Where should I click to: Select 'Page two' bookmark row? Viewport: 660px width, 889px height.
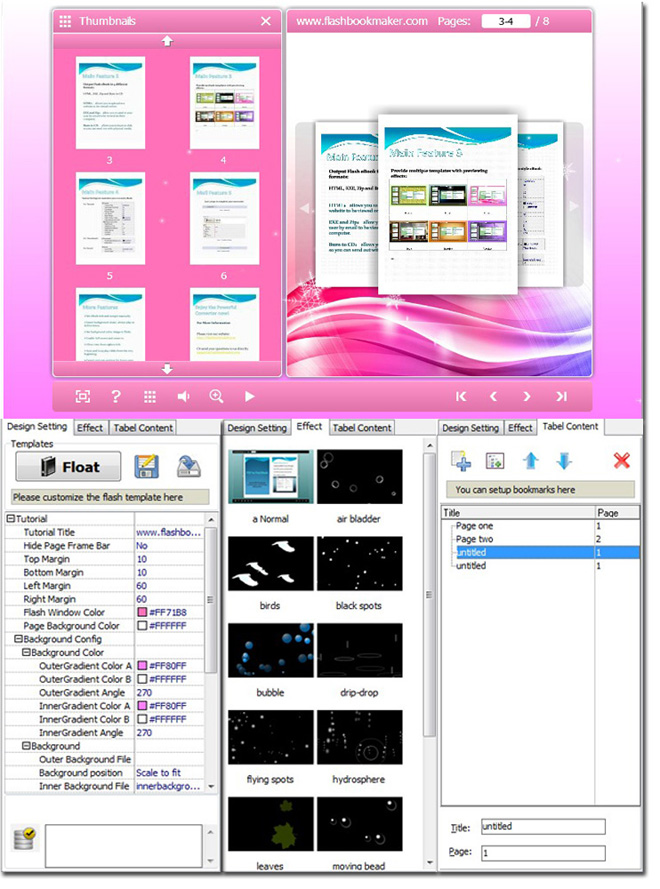(x=540, y=539)
